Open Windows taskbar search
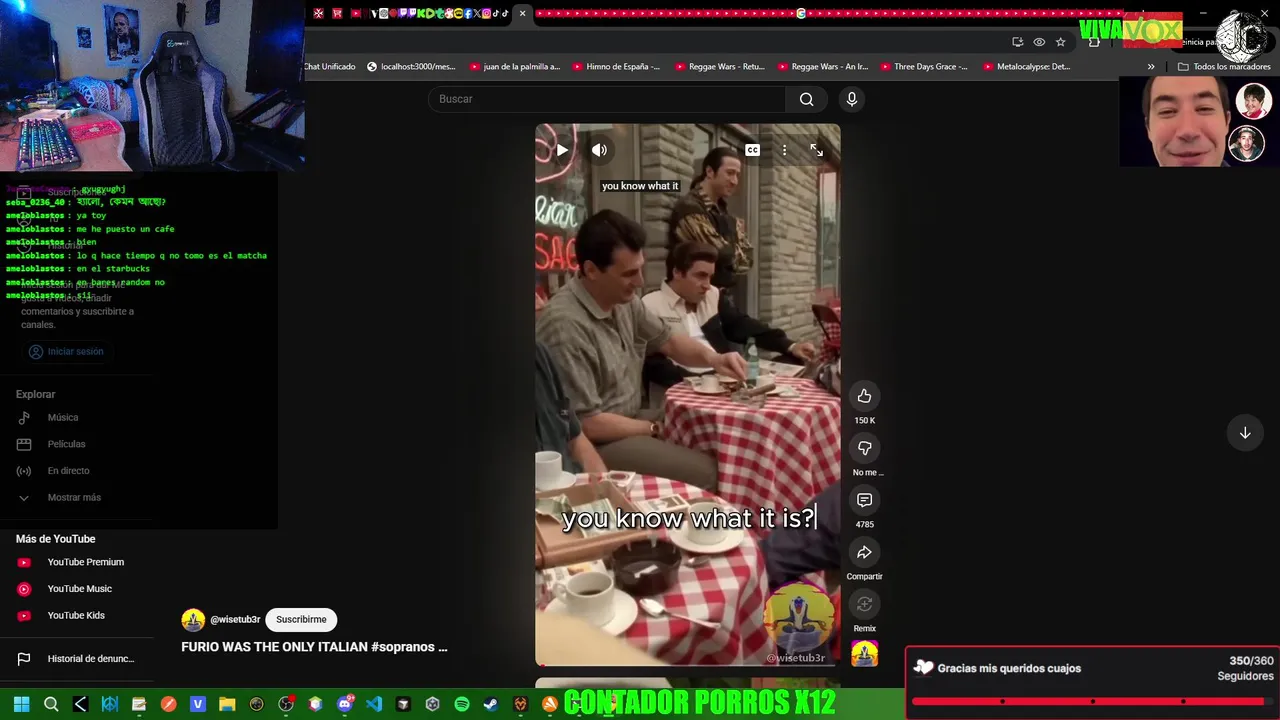 pos(51,704)
